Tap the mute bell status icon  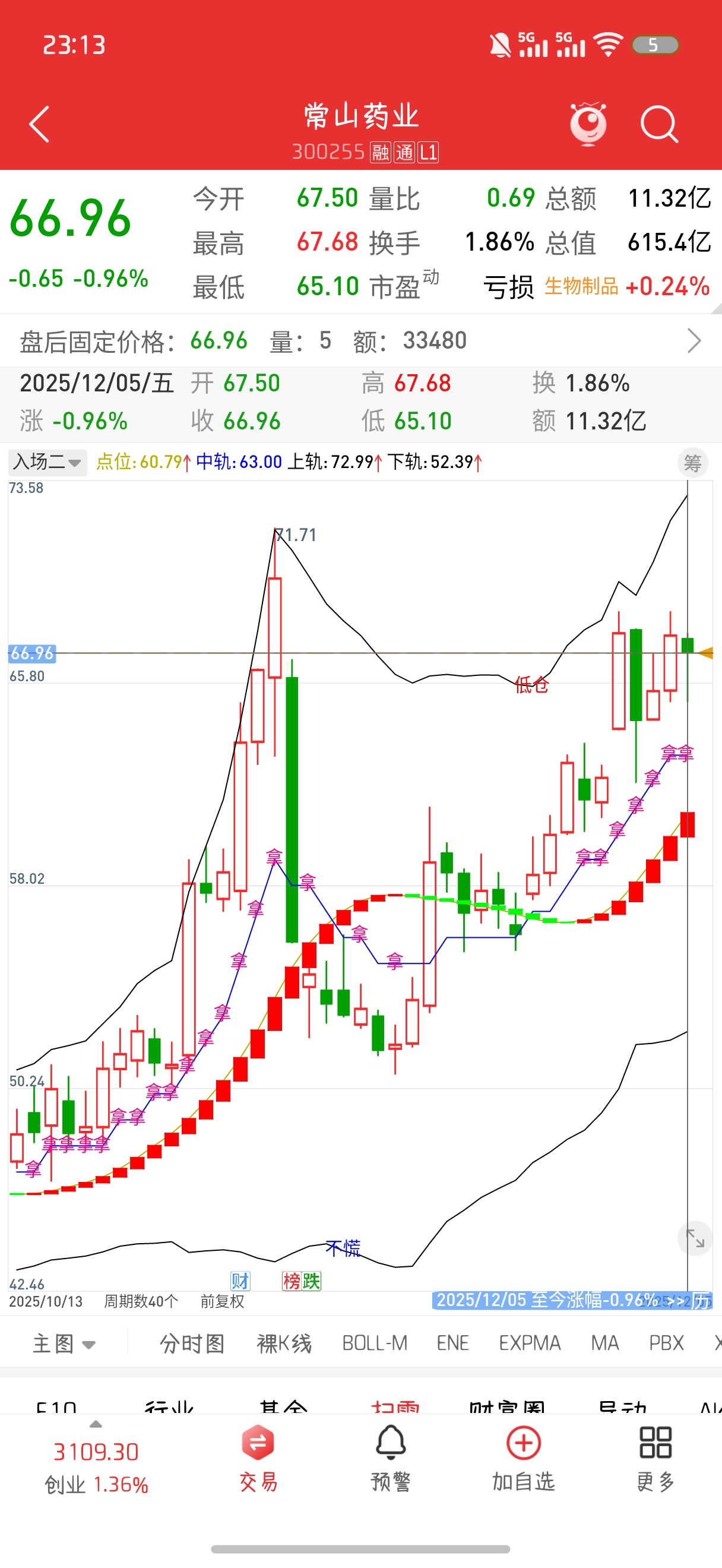click(x=500, y=45)
